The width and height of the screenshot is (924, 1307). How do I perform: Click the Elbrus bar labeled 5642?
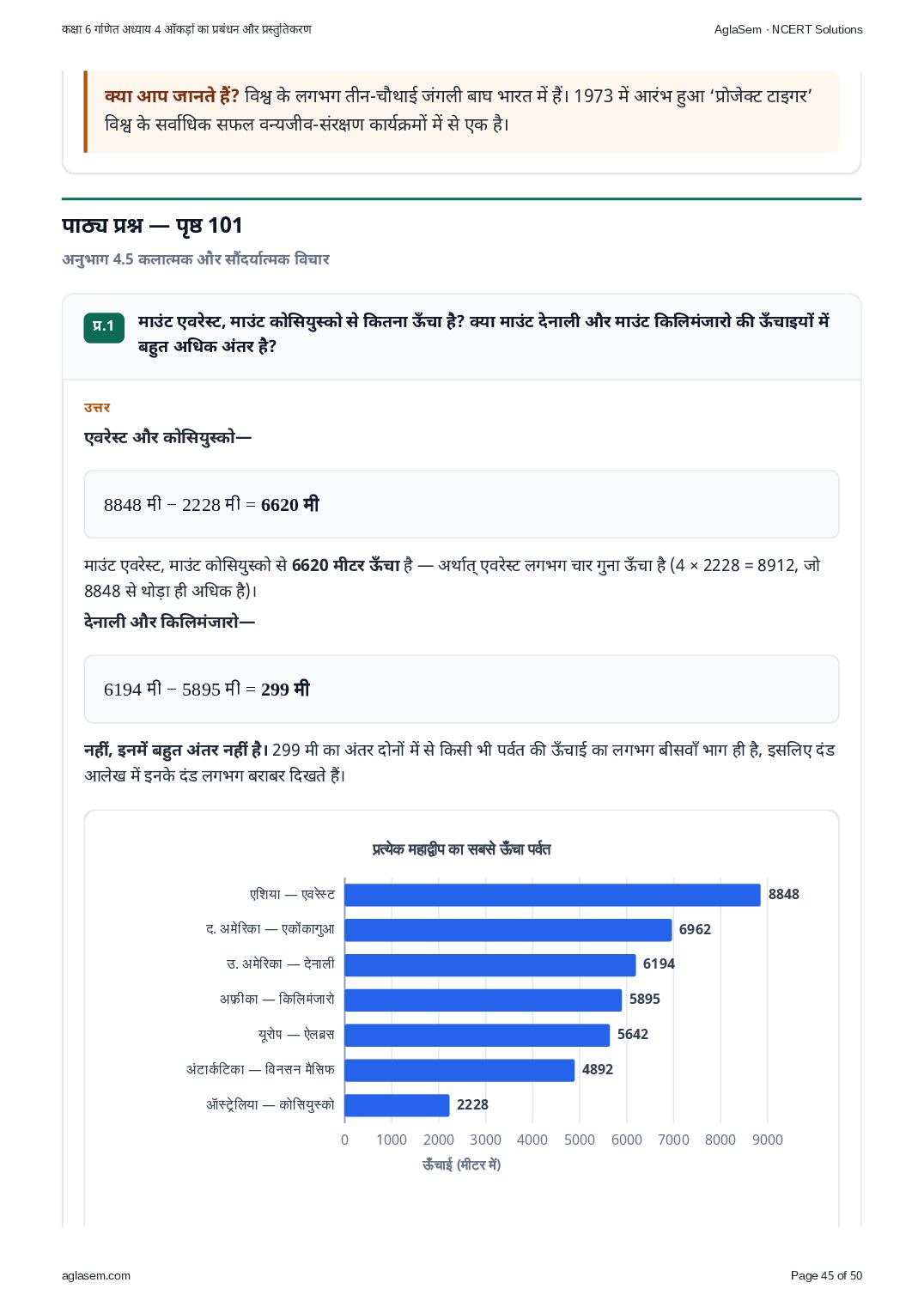pyautogui.click(x=477, y=1036)
